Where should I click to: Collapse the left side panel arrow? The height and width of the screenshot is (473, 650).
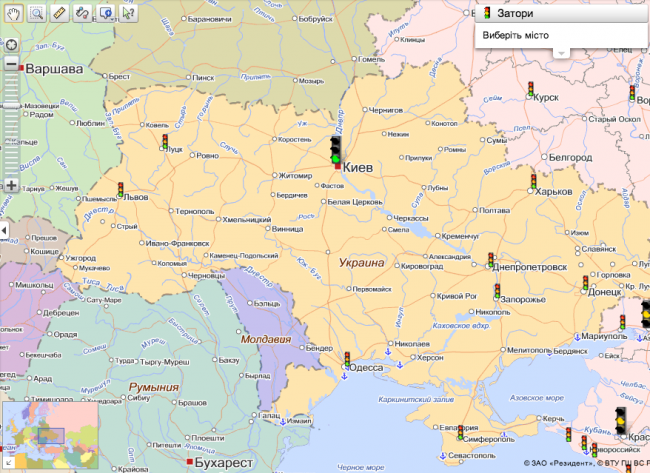coord(4,231)
